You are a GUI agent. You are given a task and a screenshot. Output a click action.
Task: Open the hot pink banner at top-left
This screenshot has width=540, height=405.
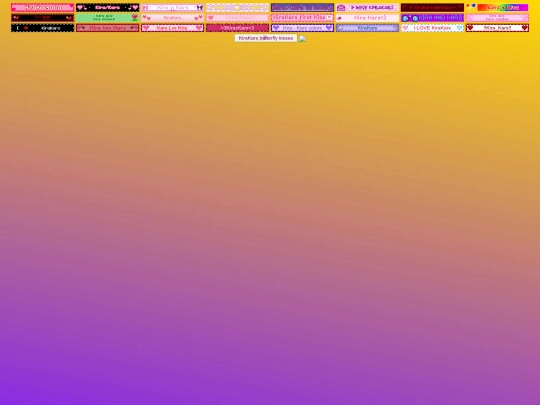click(42, 8)
